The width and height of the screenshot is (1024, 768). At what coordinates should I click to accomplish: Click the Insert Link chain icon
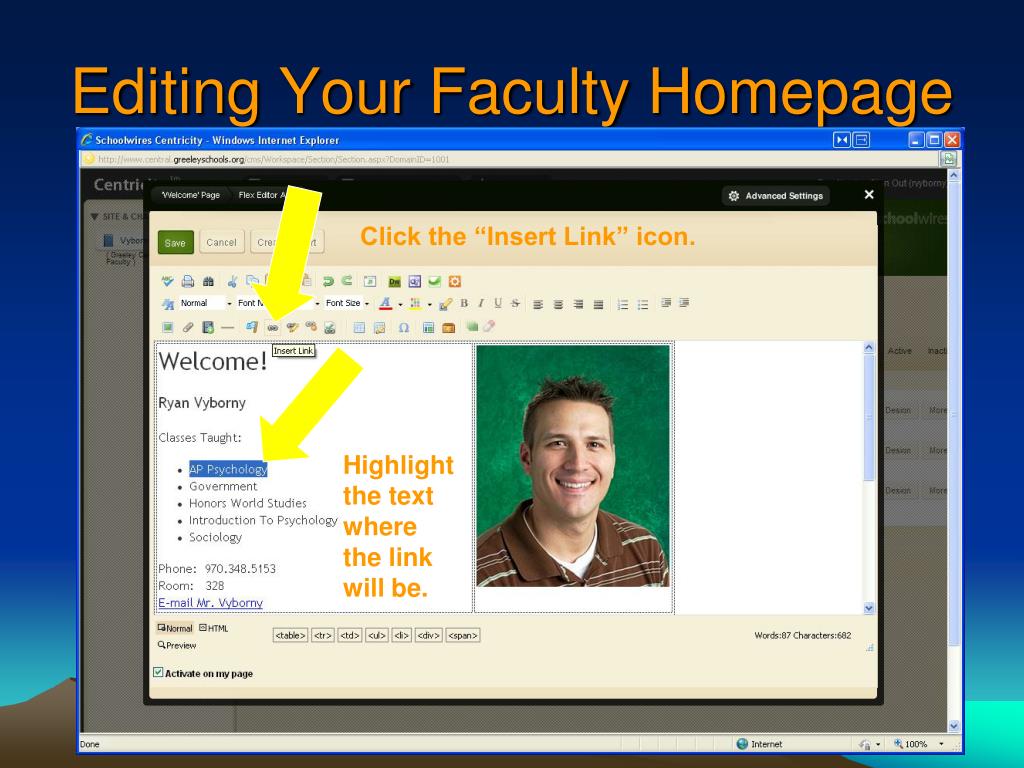[273, 327]
